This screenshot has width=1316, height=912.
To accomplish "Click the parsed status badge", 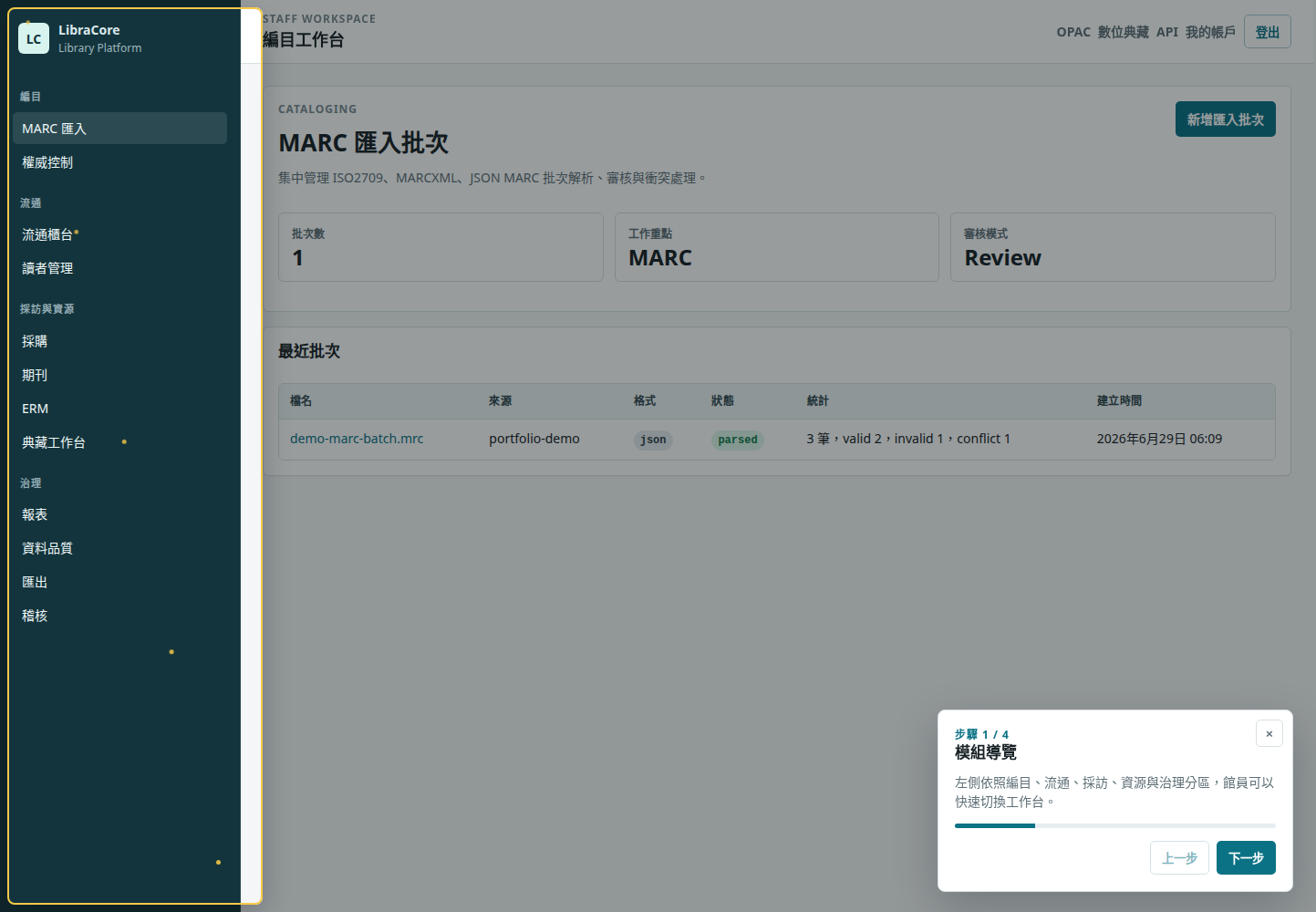I will click(737, 440).
